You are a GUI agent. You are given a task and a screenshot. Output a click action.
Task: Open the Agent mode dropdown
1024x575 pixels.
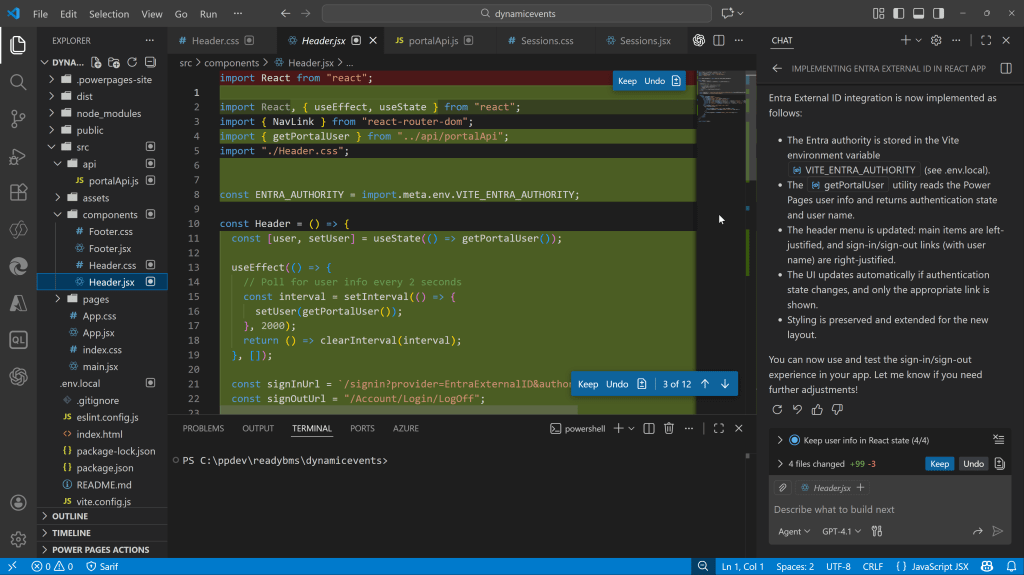point(793,531)
